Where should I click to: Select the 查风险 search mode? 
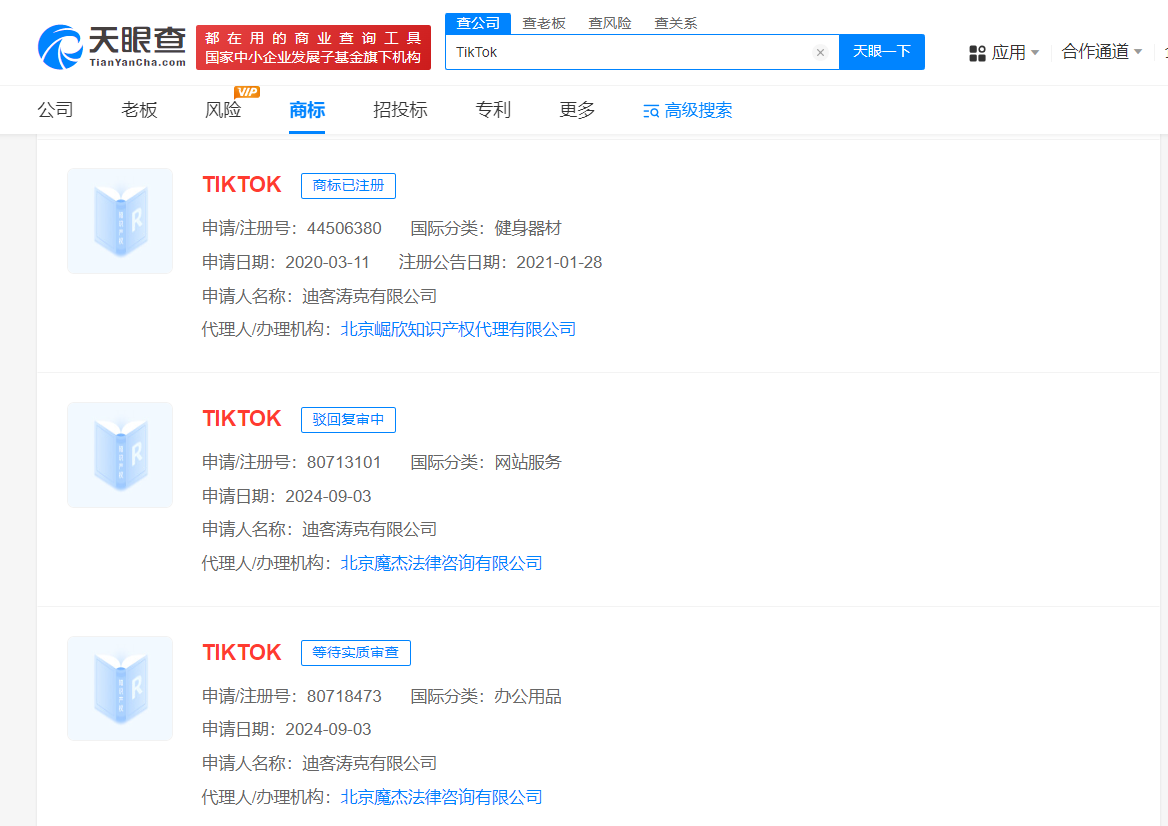tap(609, 23)
